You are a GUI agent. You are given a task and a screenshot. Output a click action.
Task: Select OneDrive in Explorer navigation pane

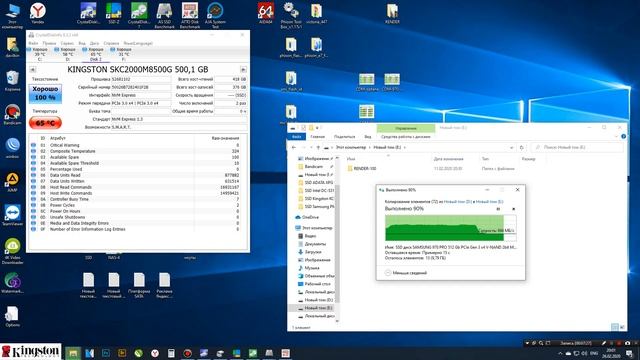click(307, 217)
